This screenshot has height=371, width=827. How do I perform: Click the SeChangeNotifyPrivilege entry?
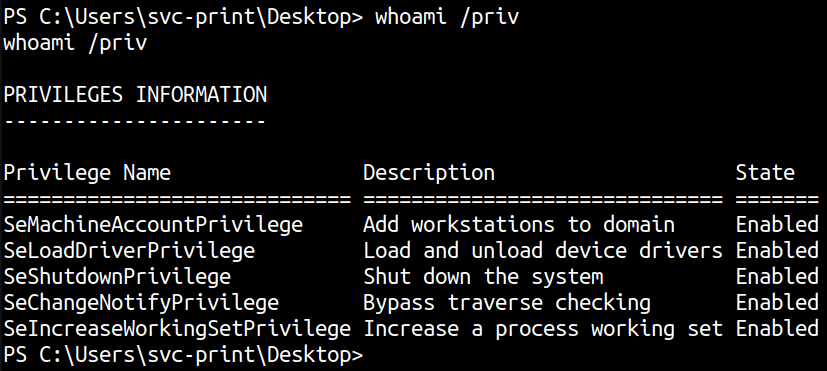141,303
